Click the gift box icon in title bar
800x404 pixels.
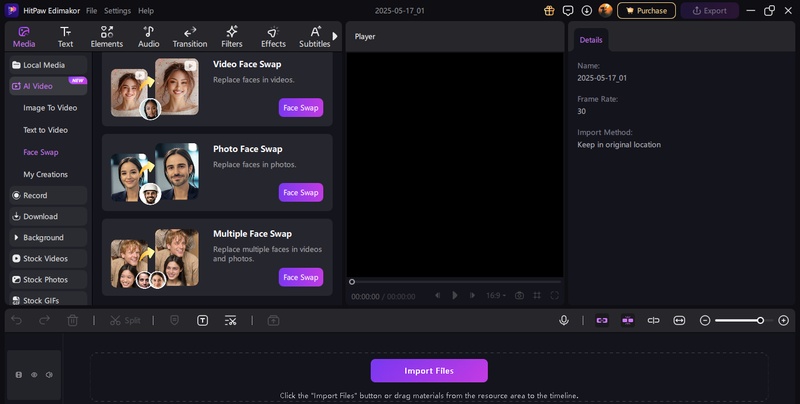click(x=549, y=10)
